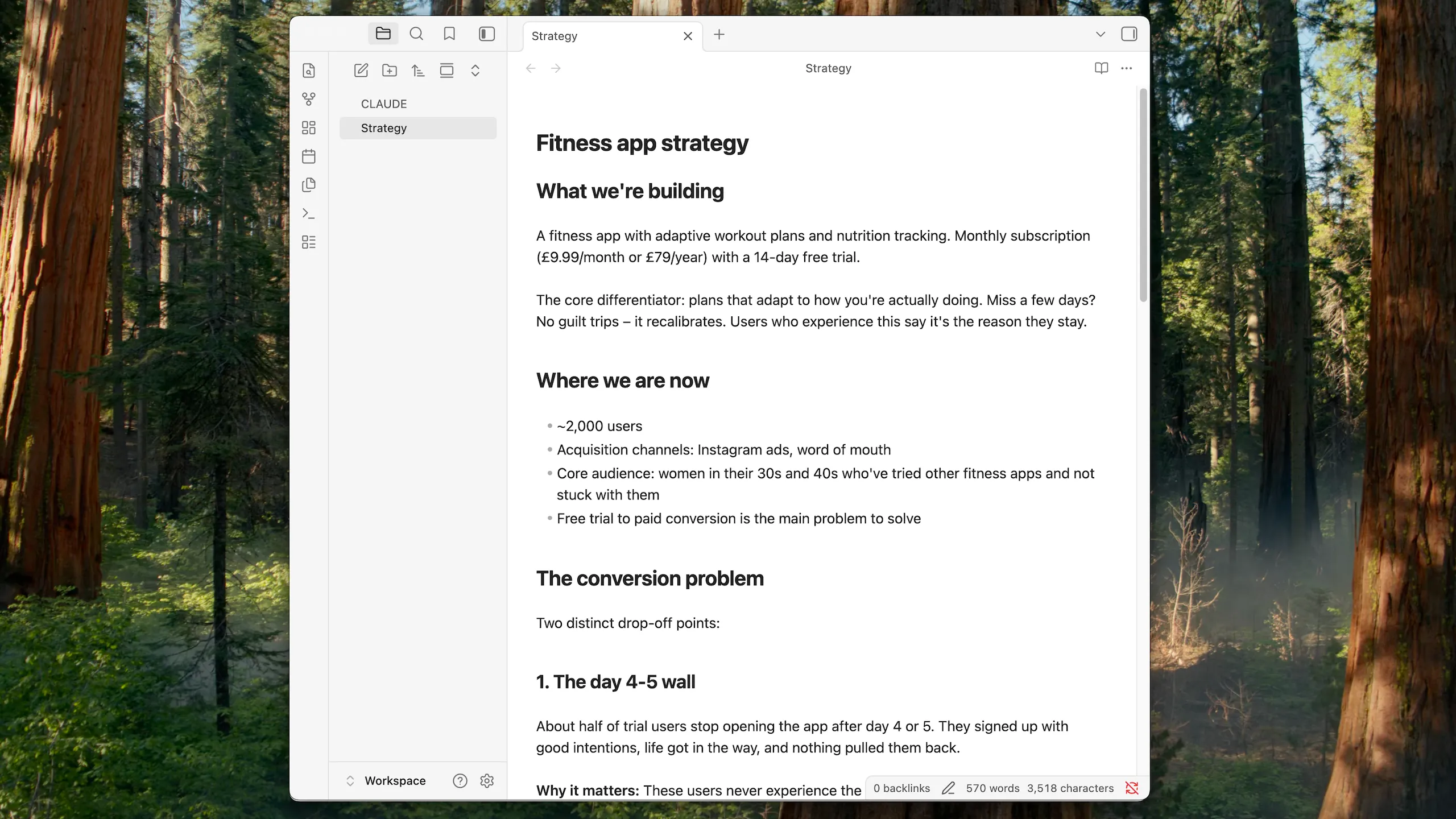
Task: Change the file sort order
Action: (x=418, y=71)
